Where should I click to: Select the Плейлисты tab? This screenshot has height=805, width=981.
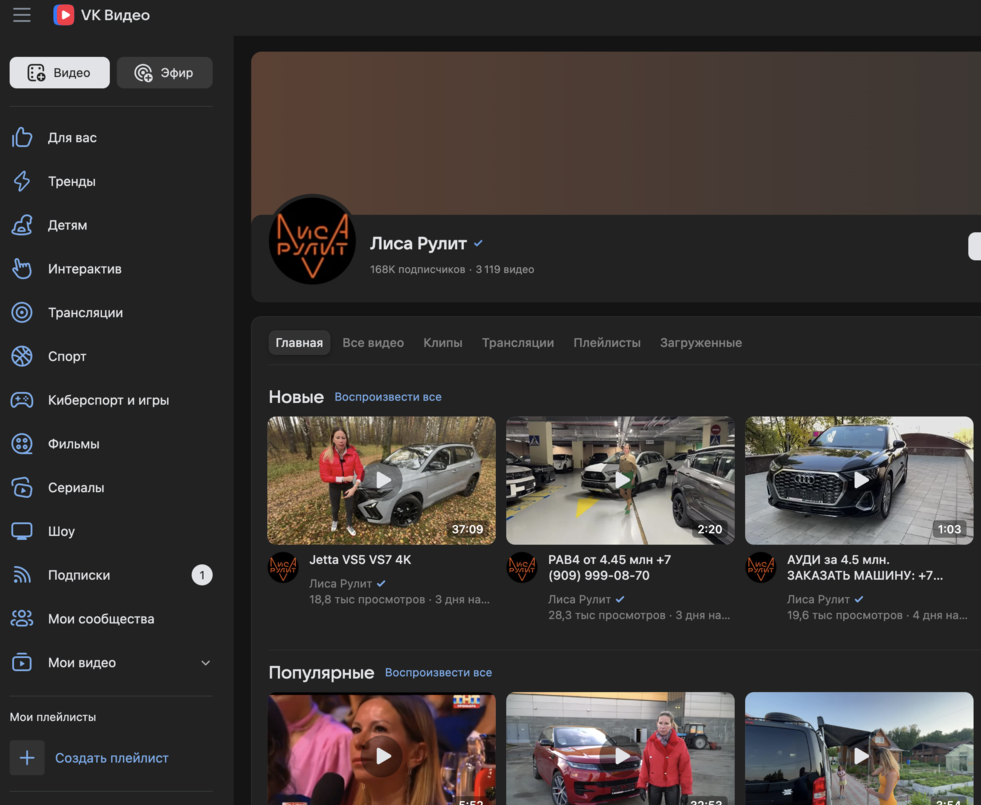pyautogui.click(x=607, y=343)
